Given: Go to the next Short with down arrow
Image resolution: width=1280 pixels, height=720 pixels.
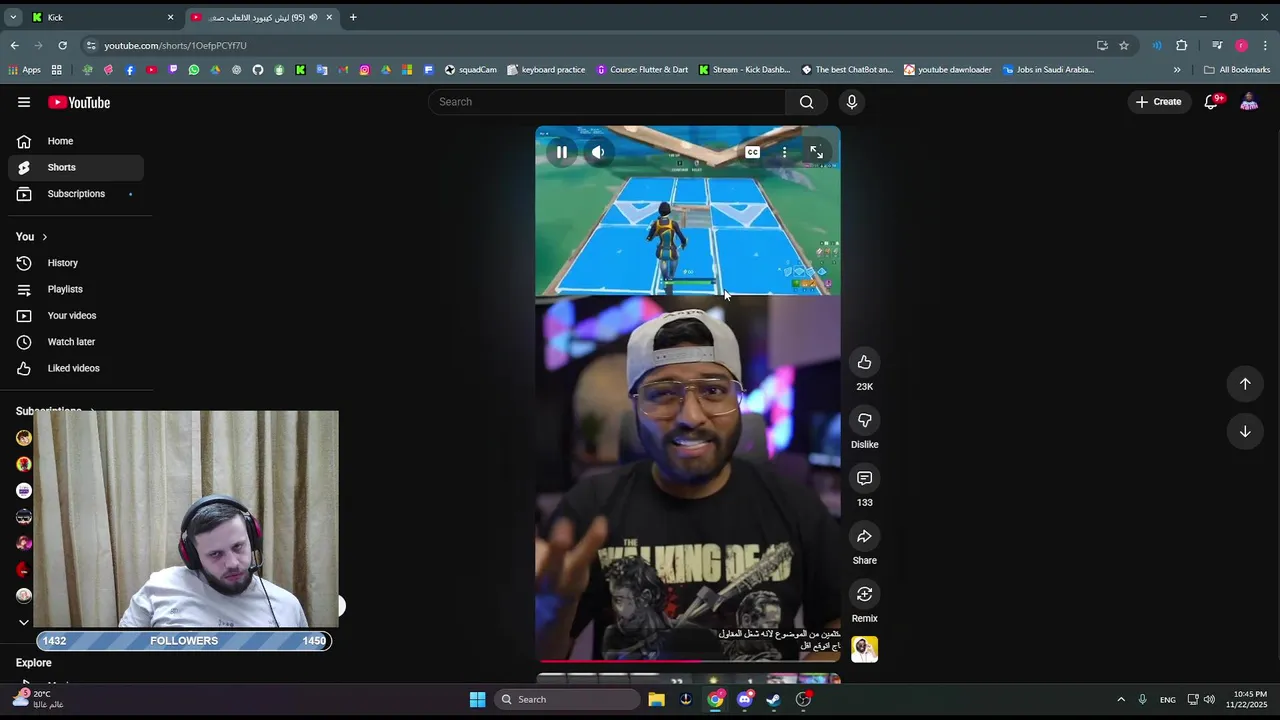Looking at the screenshot, I should coord(1245,432).
